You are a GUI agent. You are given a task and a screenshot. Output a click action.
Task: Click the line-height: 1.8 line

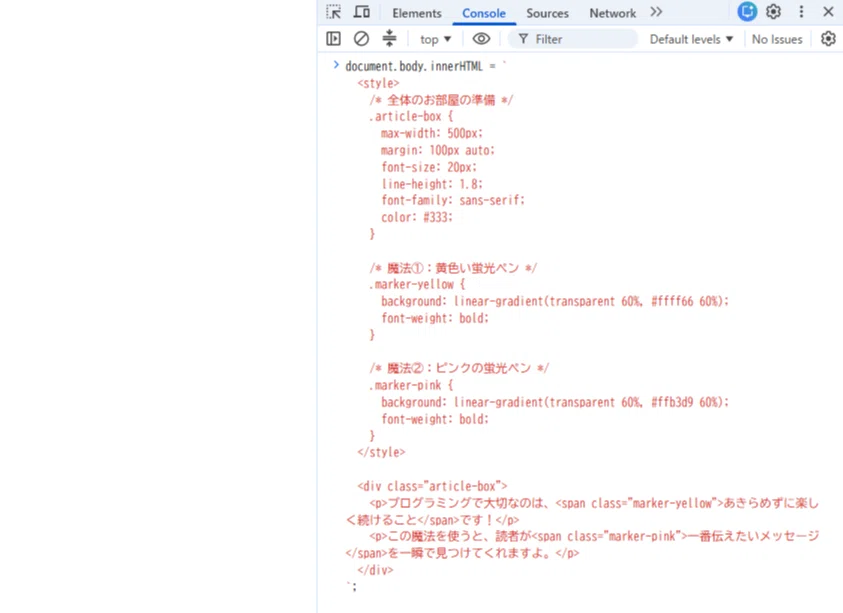point(432,184)
